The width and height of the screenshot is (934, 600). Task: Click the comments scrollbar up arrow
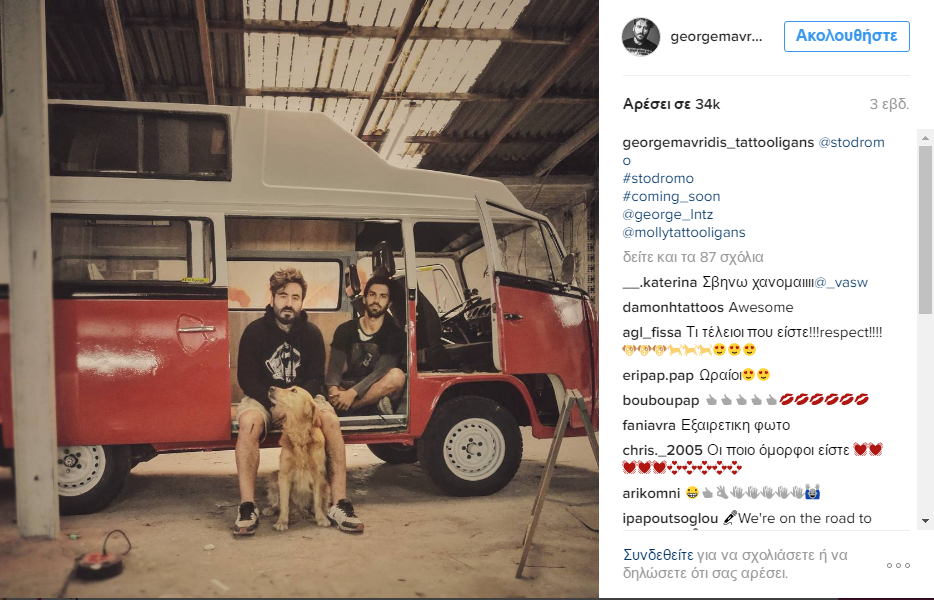925,138
